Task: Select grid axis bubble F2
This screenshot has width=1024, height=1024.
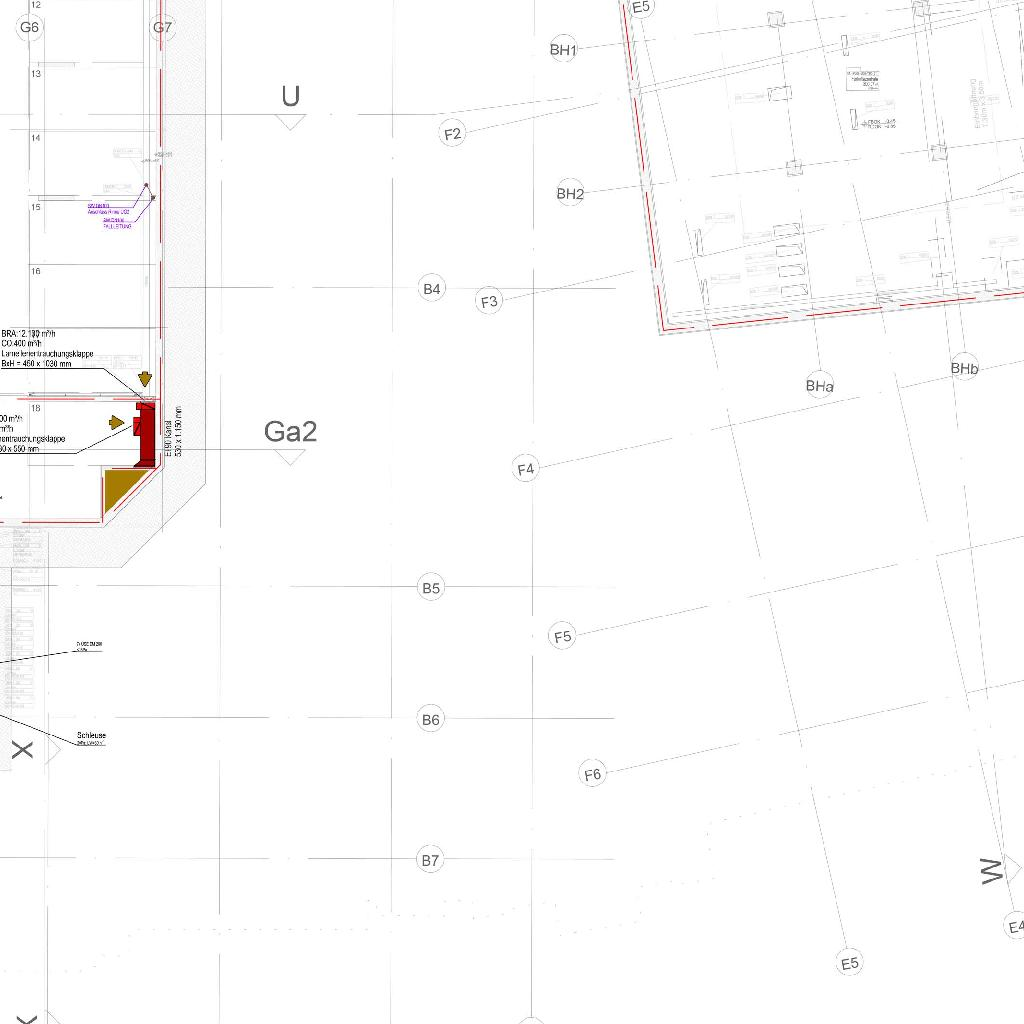Action: [x=453, y=133]
